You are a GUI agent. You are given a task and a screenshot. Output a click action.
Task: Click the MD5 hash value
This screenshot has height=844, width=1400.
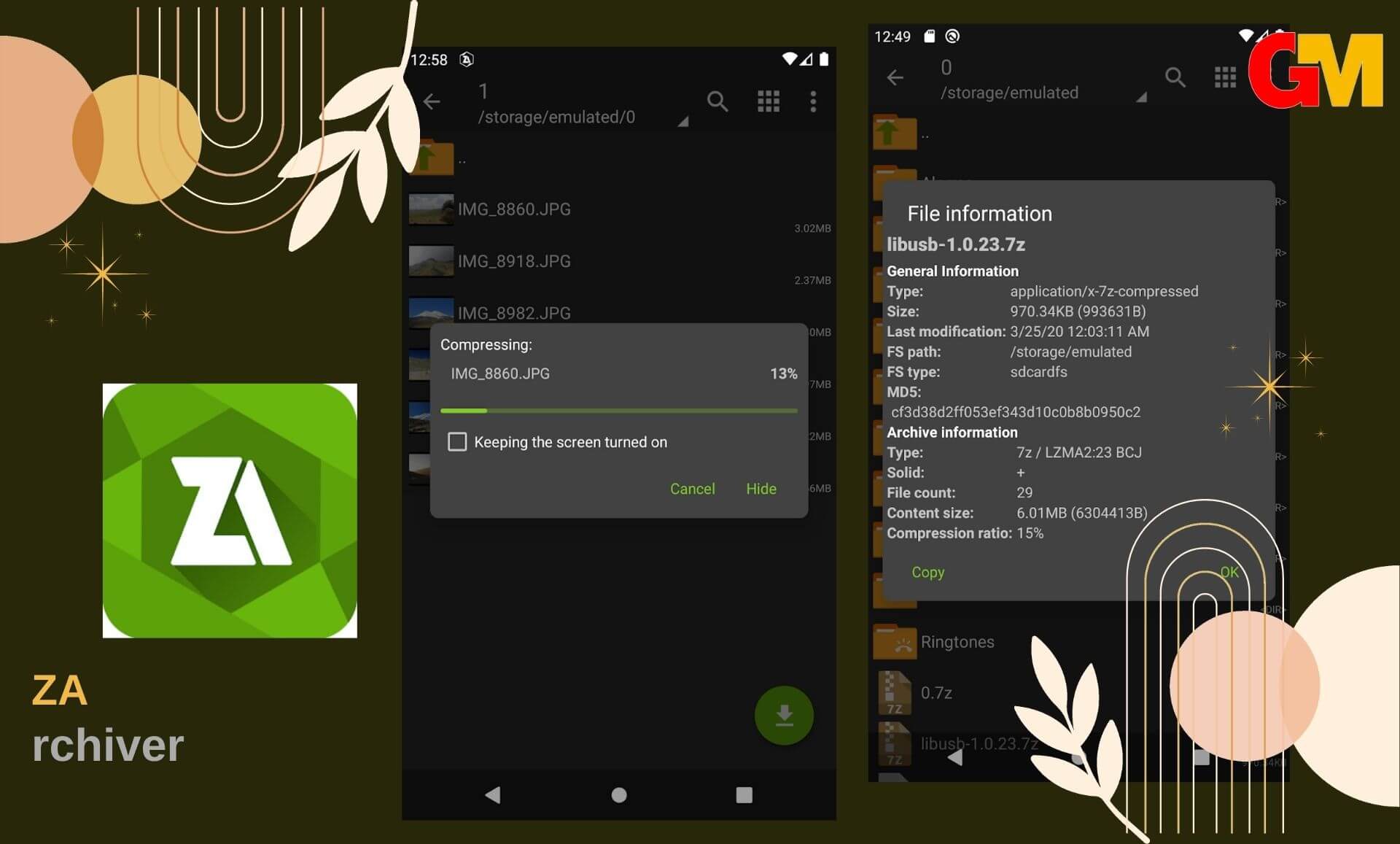[x=1016, y=412]
